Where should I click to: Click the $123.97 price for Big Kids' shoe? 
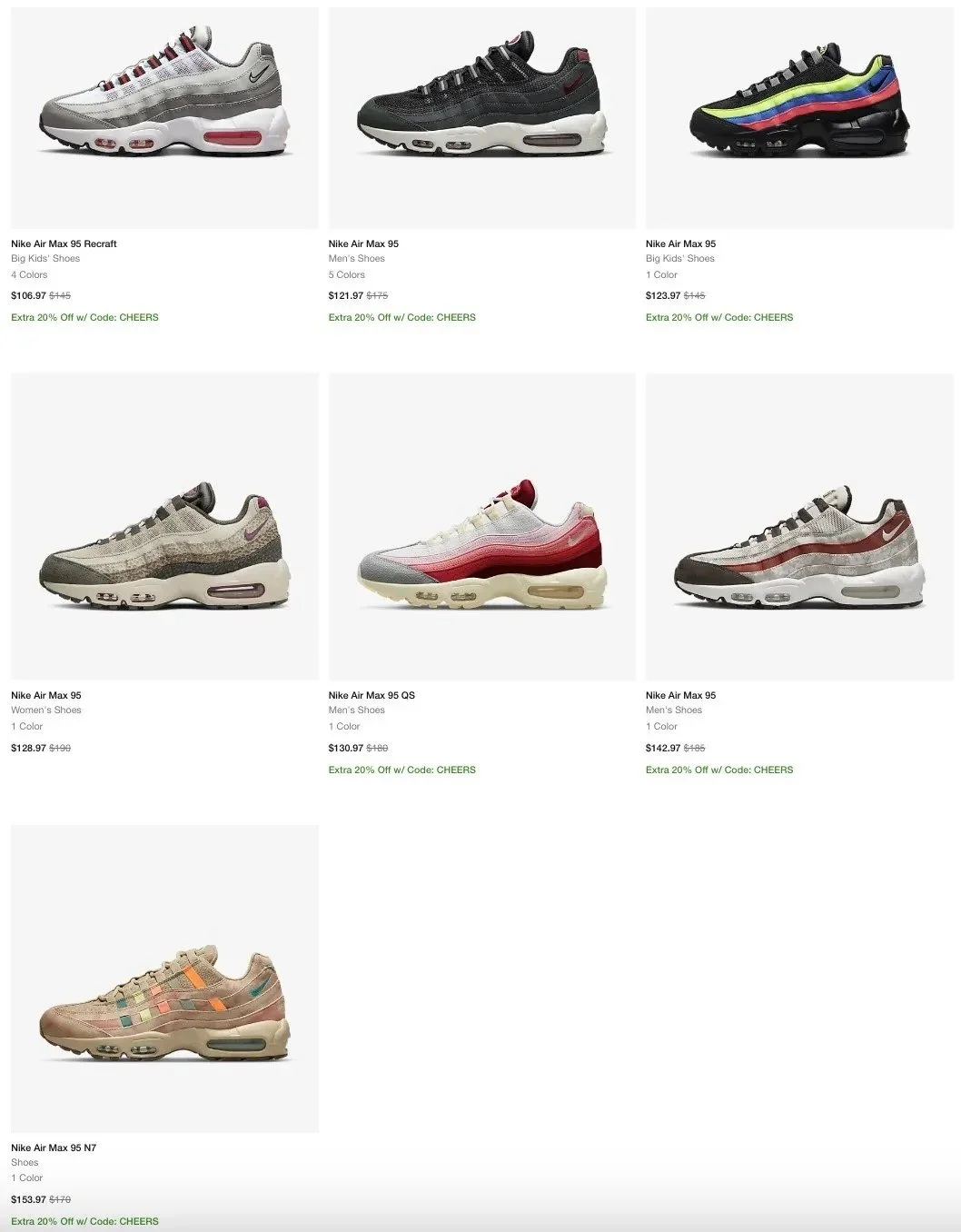tap(663, 295)
